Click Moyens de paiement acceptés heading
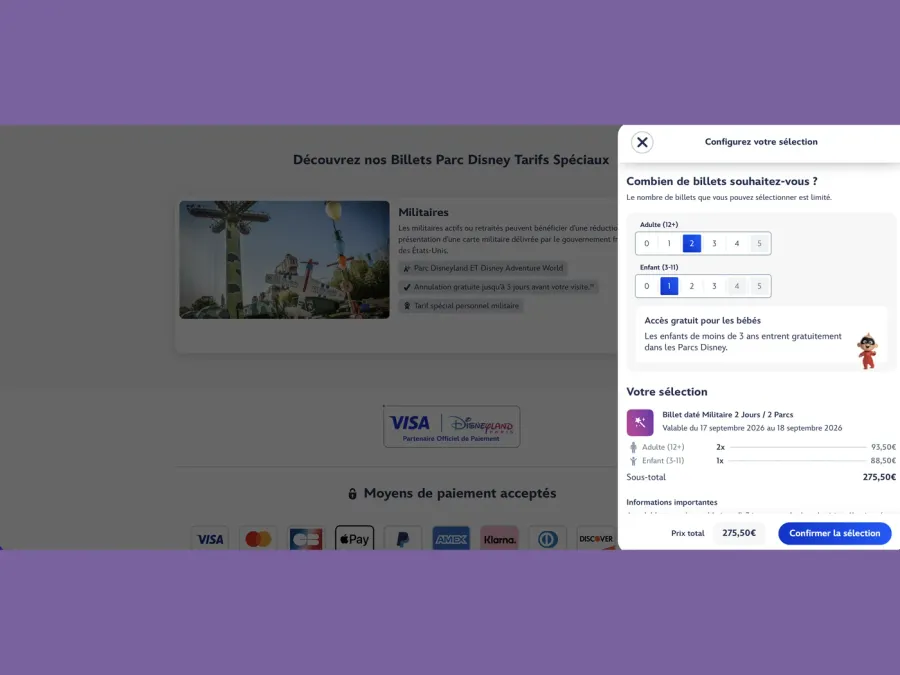Screen dimensions: 900x675 click(460, 494)
